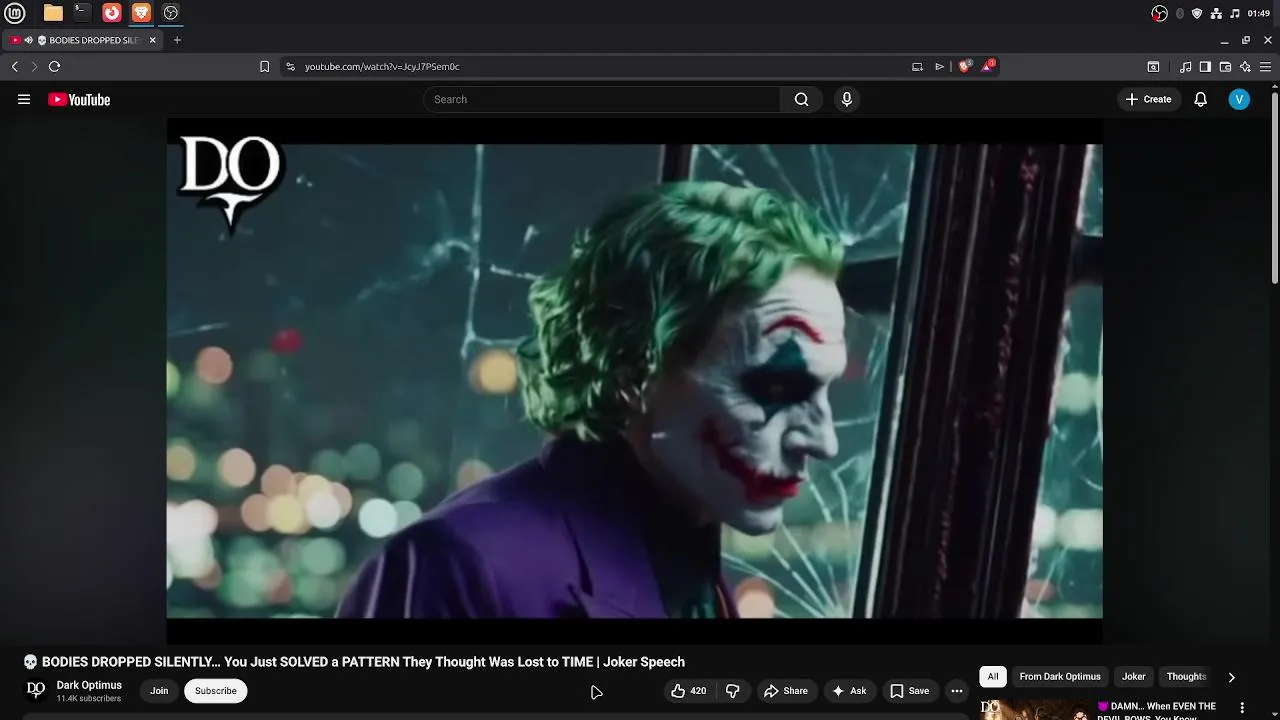This screenshot has height=720, width=1280.
Task: Open the cast/install device icon in the address bar
Action: (x=917, y=66)
